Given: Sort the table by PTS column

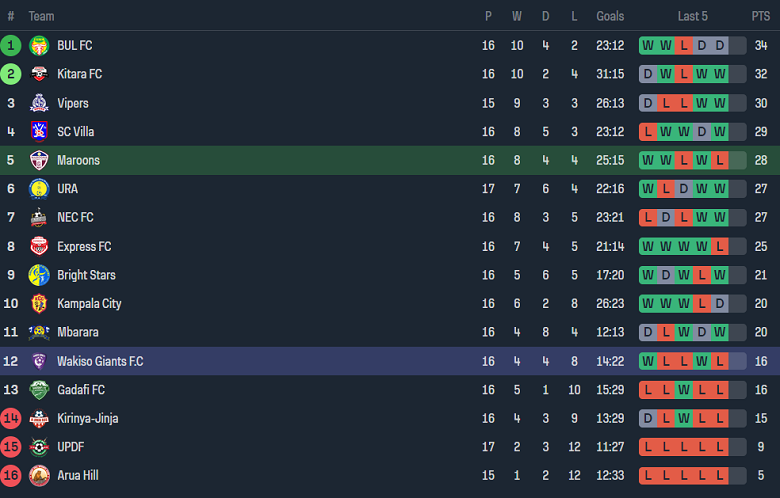Looking at the screenshot, I should pyautogui.click(x=761, y=16).
